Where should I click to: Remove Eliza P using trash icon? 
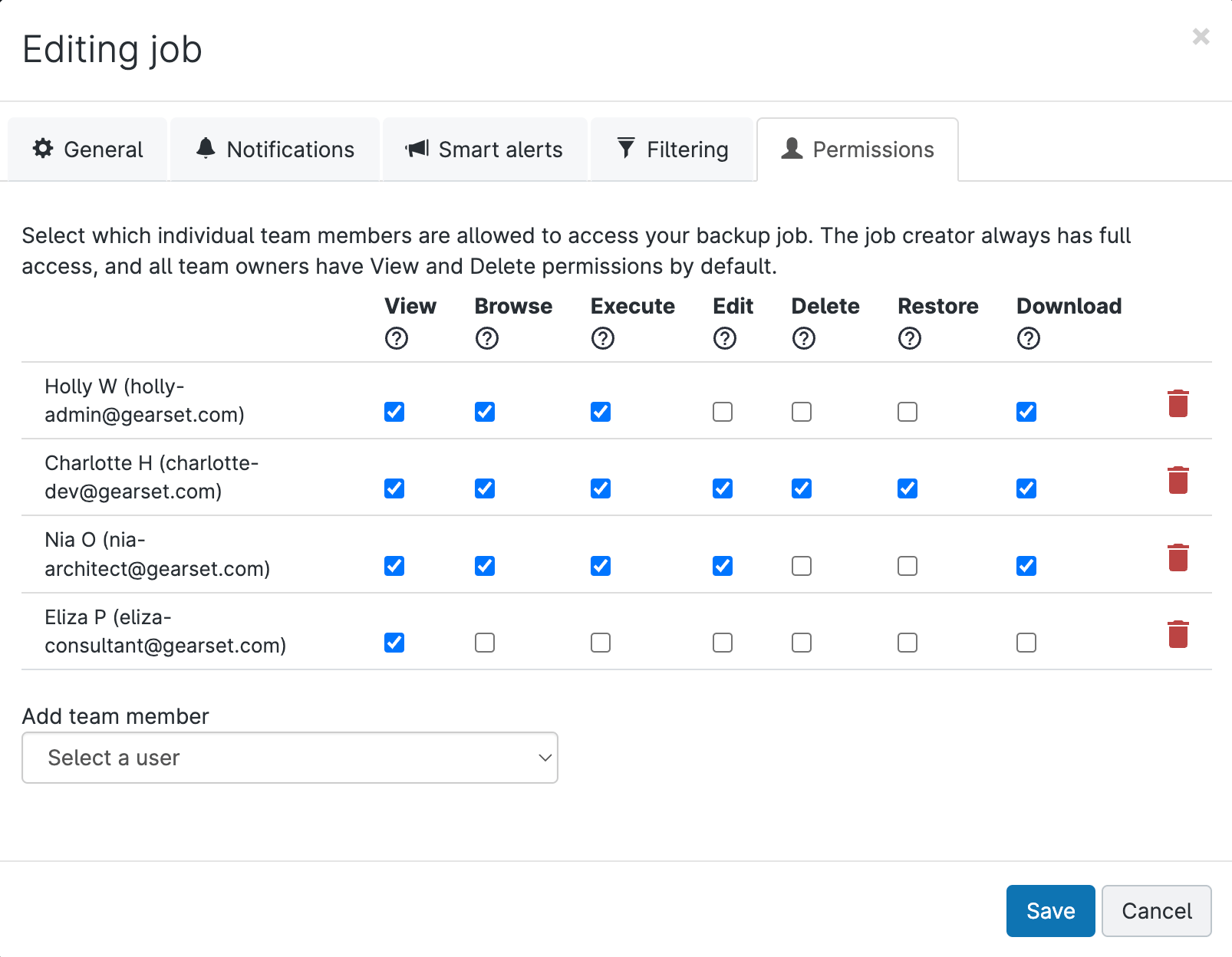1178,634
